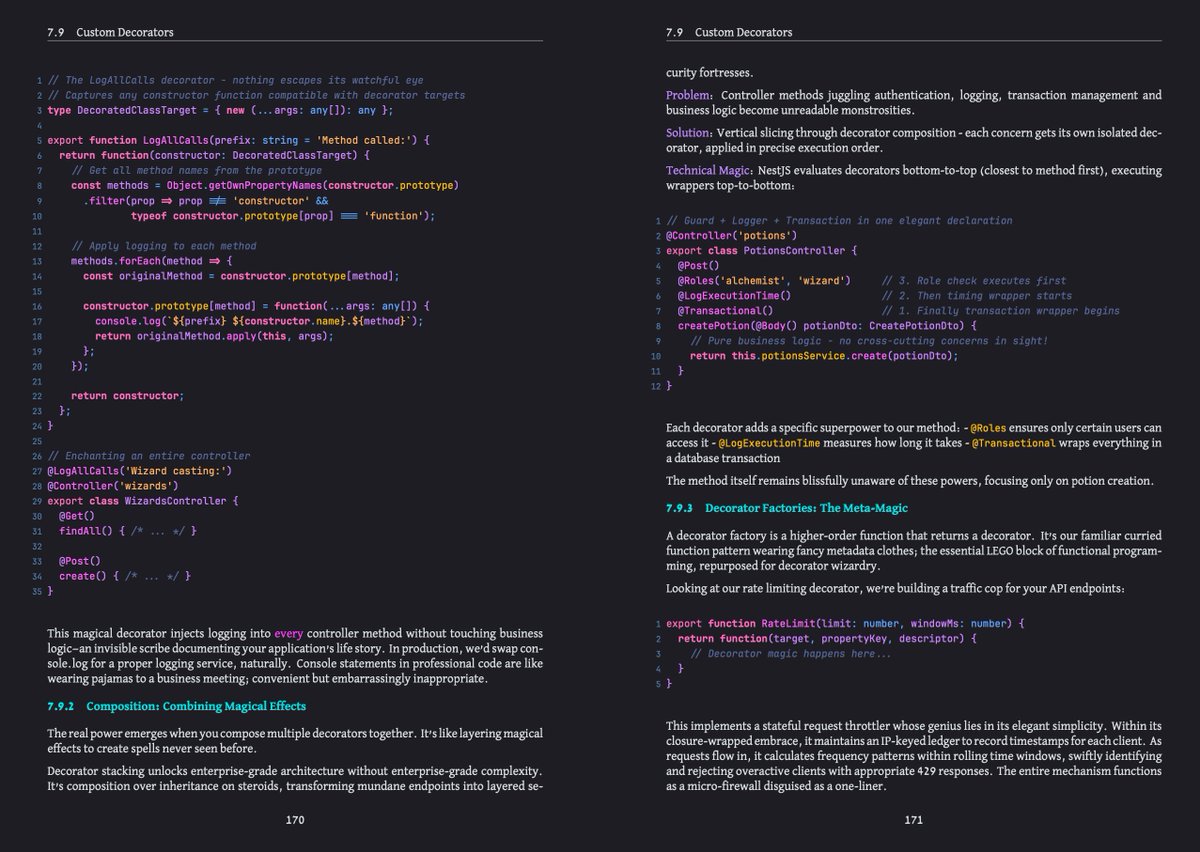Image resolution: width=1200 pixels, height=852 pixels.
Task: Click comment 'Apply logging to each method'
Action: 164,245
